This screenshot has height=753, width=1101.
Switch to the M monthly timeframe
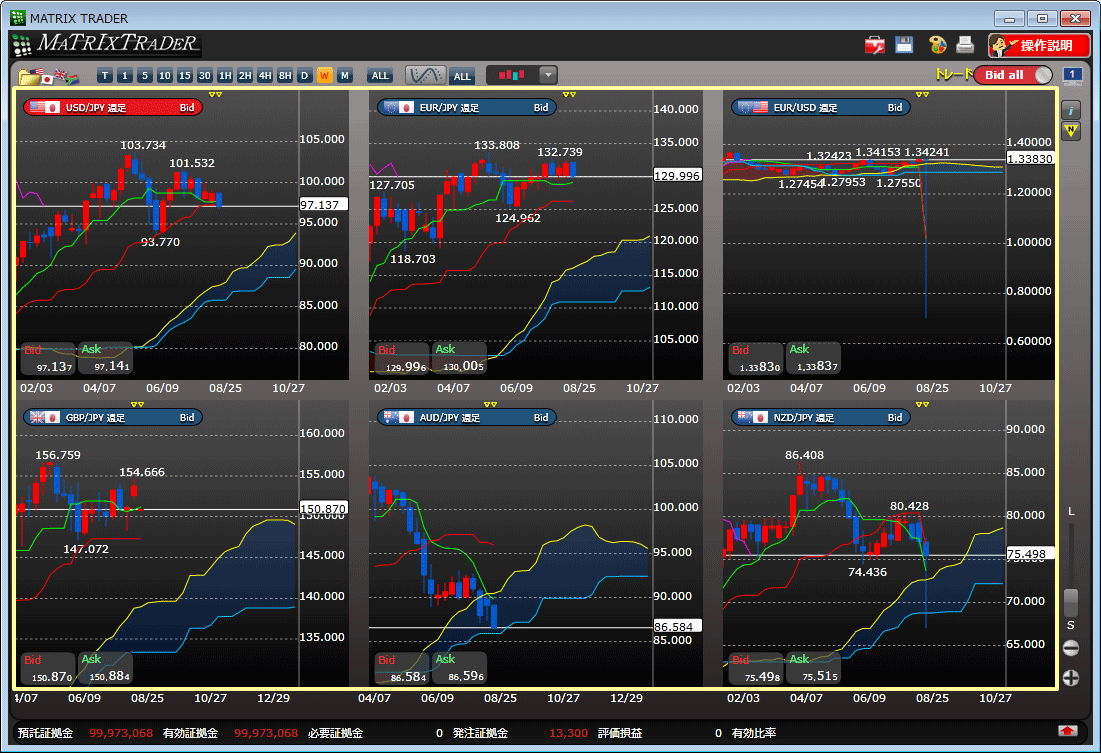coord(344,76)
